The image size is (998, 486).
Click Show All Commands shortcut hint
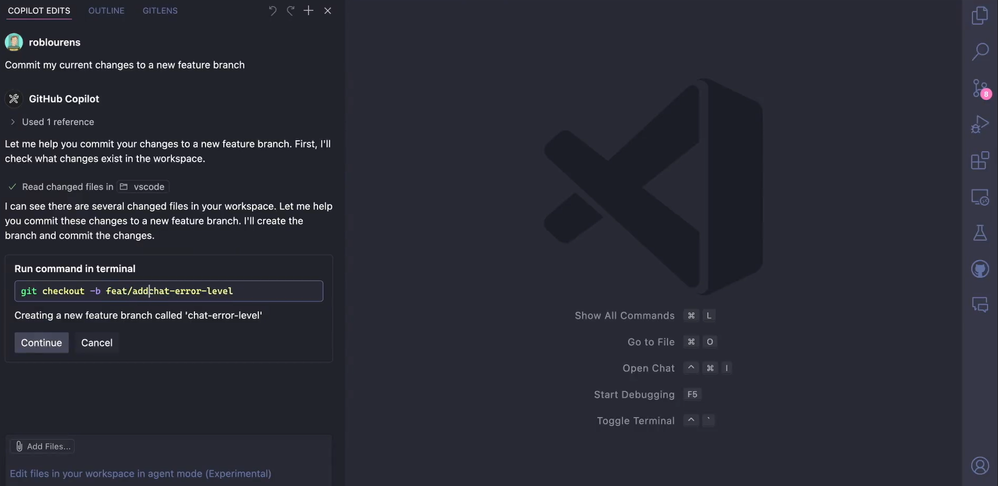(645, 316)
